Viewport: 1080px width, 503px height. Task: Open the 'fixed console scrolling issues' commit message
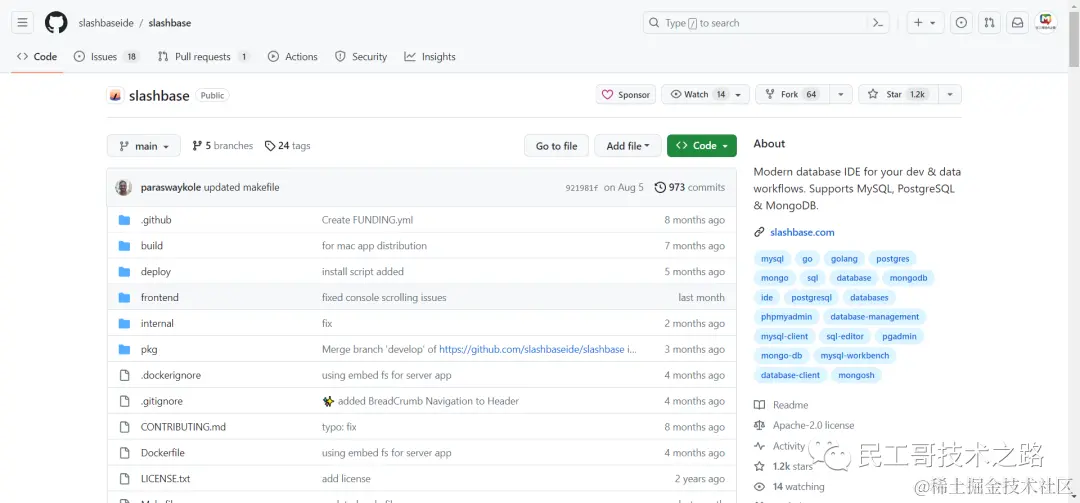pos(384,298)
